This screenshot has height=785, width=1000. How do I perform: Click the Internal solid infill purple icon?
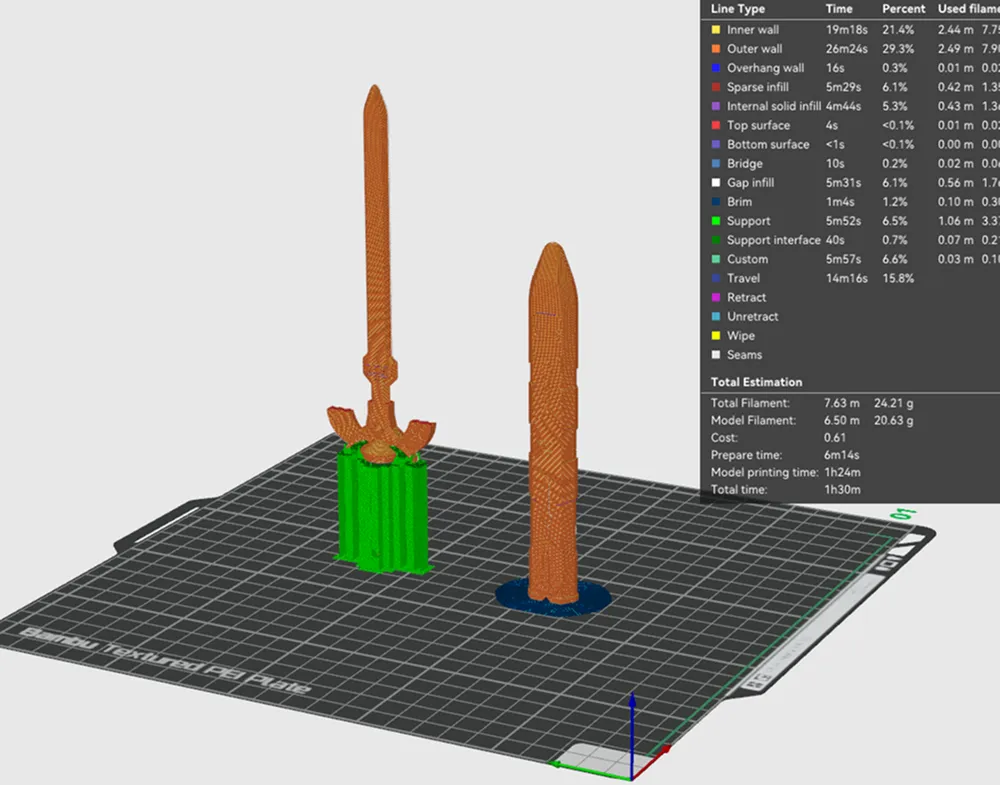click(x=714, y=106)
